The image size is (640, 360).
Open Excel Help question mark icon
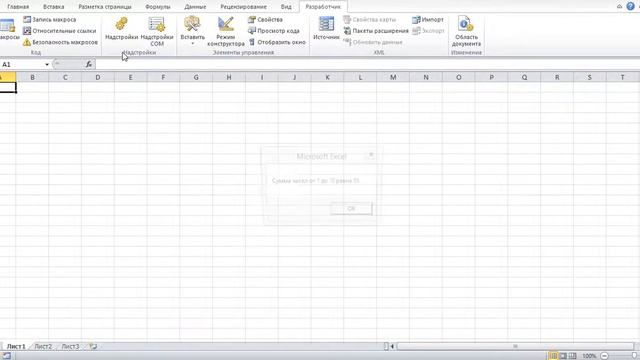pyautogui.click(x=630, y=6)
